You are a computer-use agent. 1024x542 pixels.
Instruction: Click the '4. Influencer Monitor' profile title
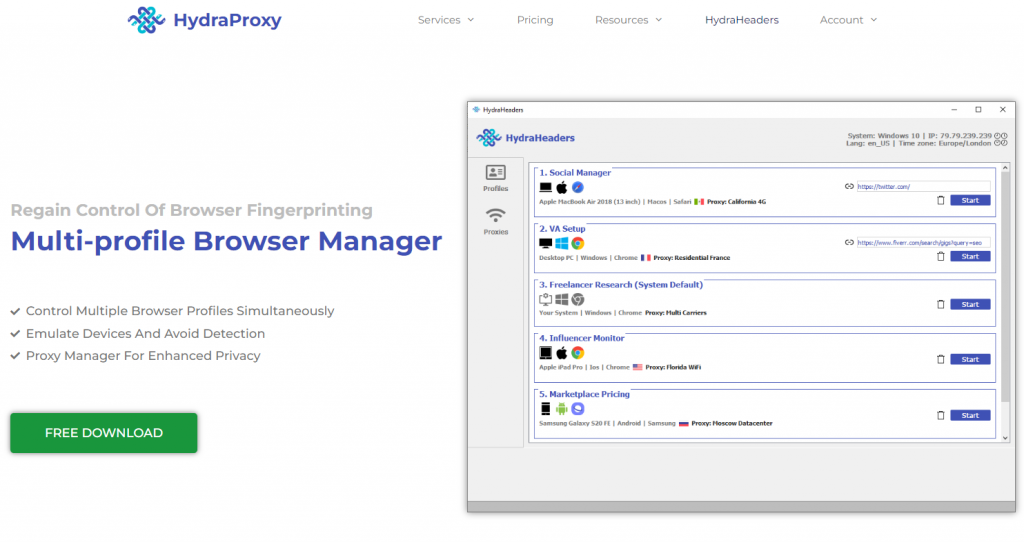pyautogui.click(x=581, y=338)
